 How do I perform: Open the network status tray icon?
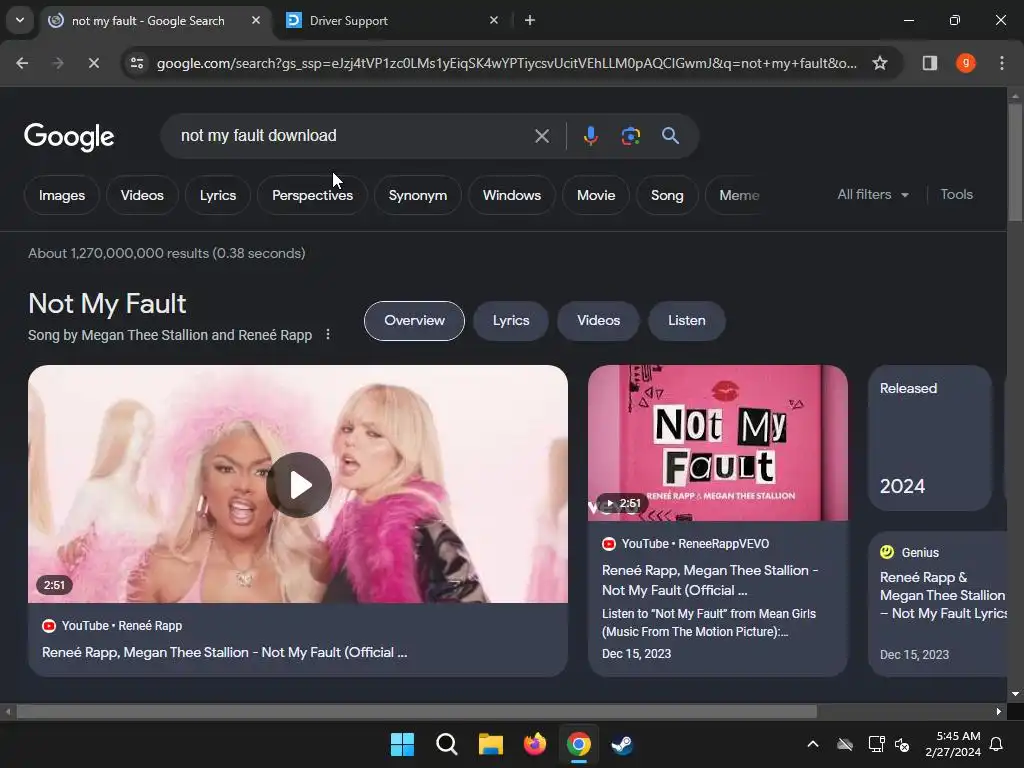(x=876, y=744)
